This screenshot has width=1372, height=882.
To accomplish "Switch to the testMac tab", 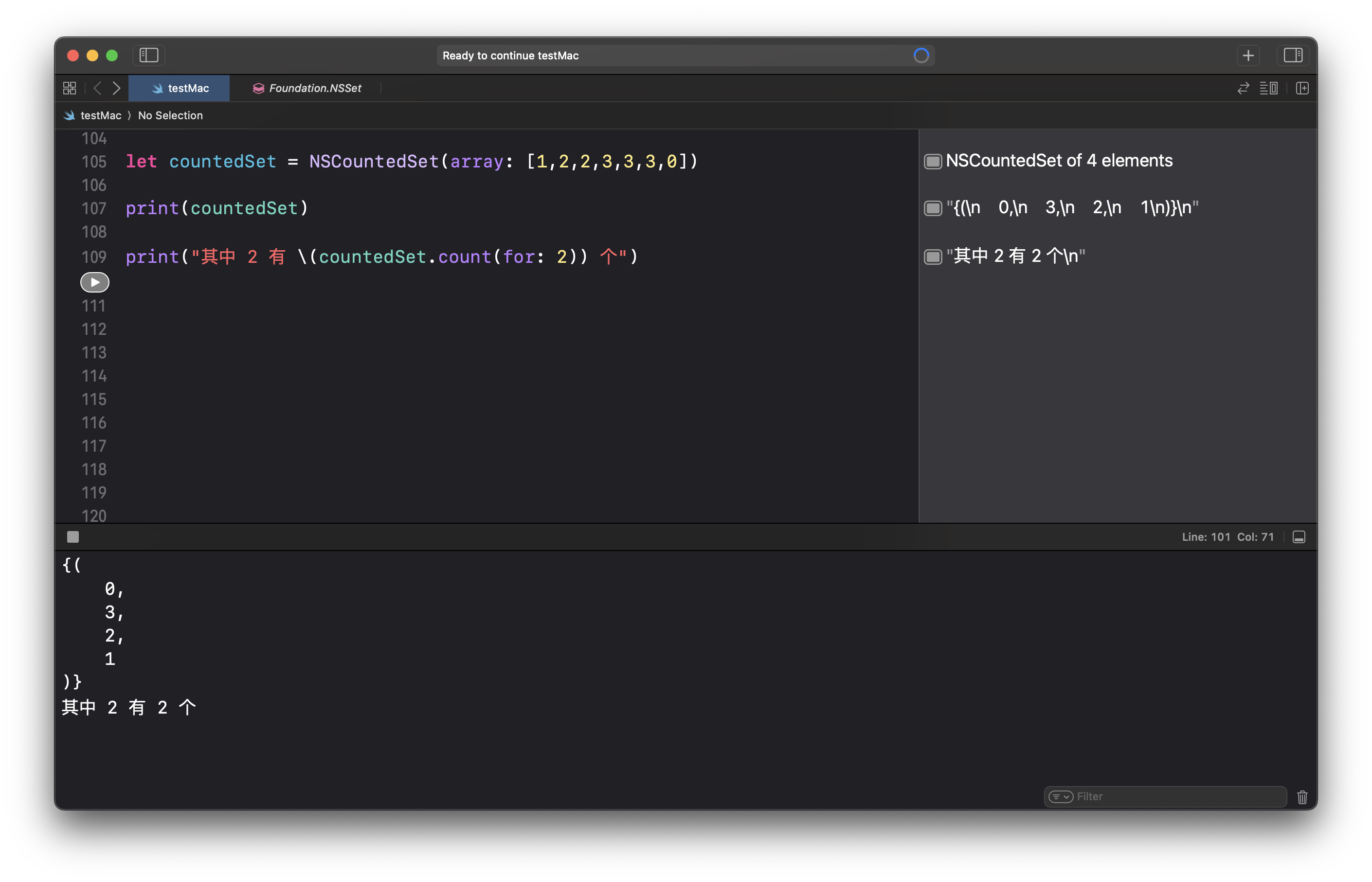I will [179, 88].
